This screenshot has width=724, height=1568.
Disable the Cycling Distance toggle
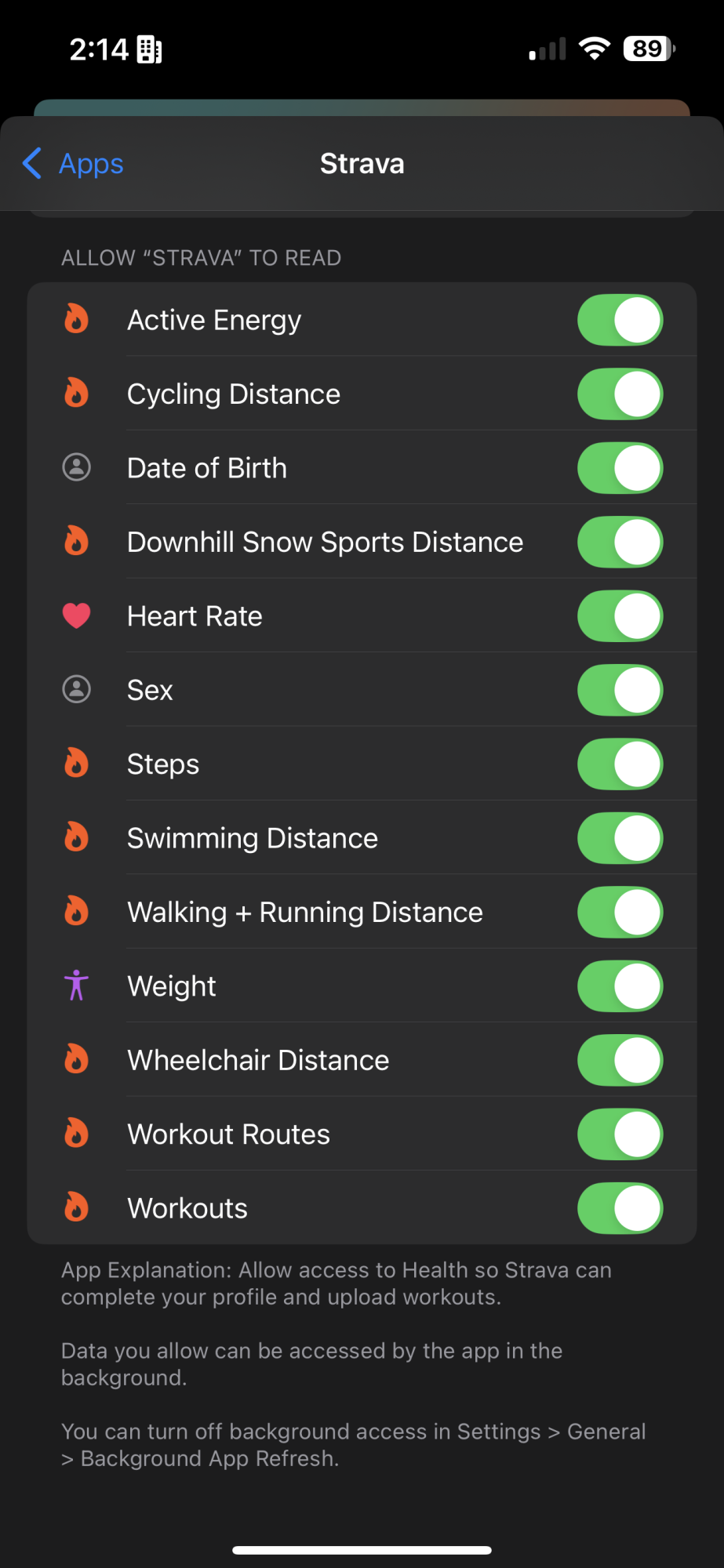620,394
